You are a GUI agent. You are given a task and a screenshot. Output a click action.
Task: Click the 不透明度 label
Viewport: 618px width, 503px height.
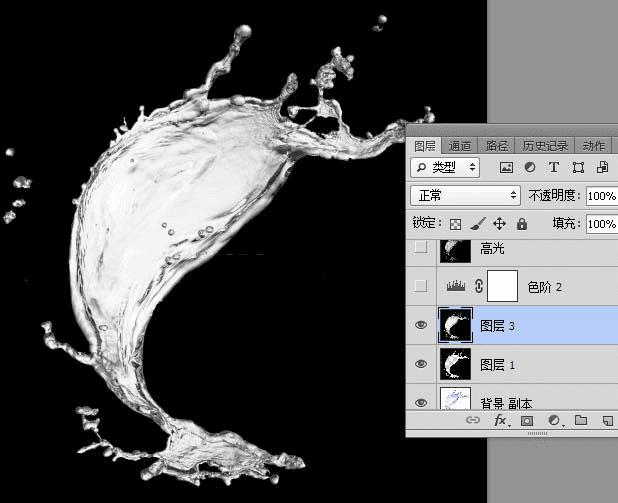point(554,196)
